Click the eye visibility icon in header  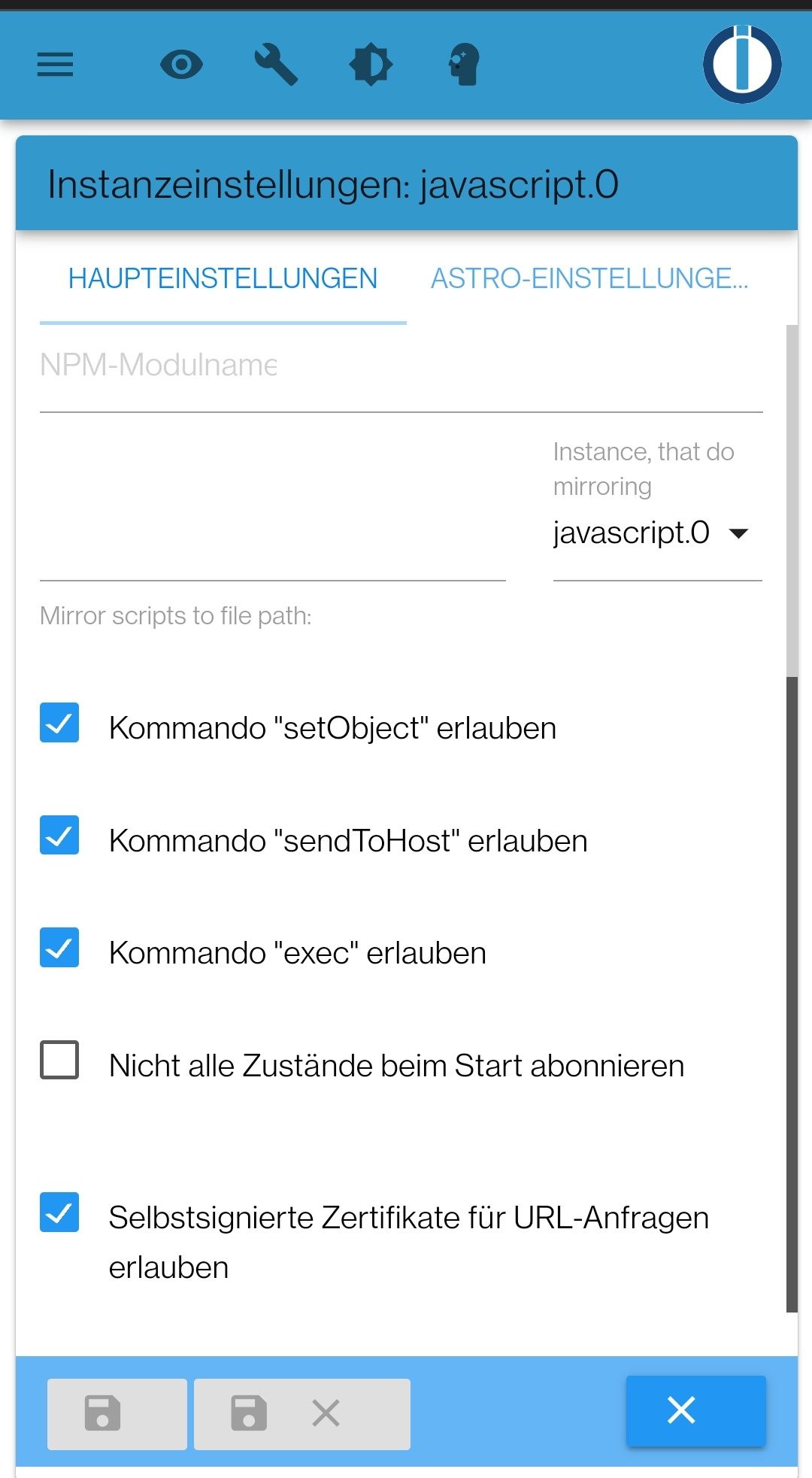[181, 65]
